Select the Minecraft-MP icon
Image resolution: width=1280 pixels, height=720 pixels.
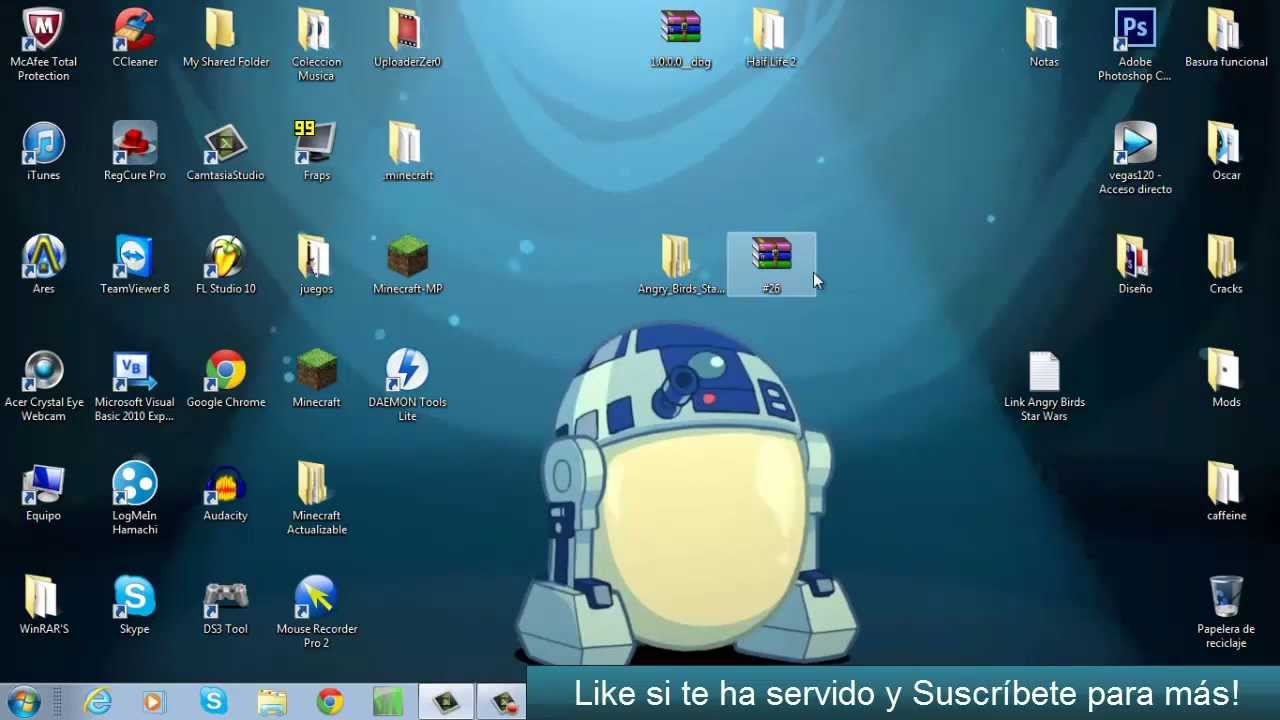pyautogui.click(x=407, y=265)
